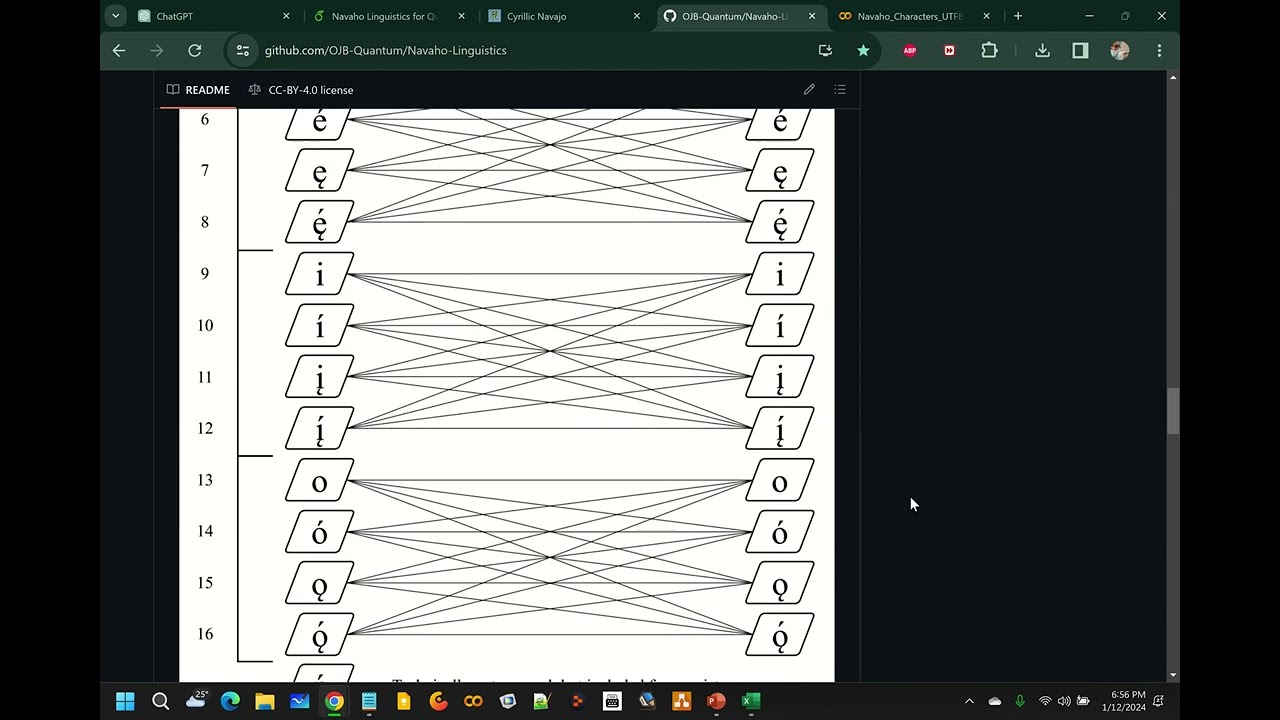Viewport: 1280px width, 720px height.
Task: Launch Microsoft Edge from the taskbar
Action: [x=230, y=701]
